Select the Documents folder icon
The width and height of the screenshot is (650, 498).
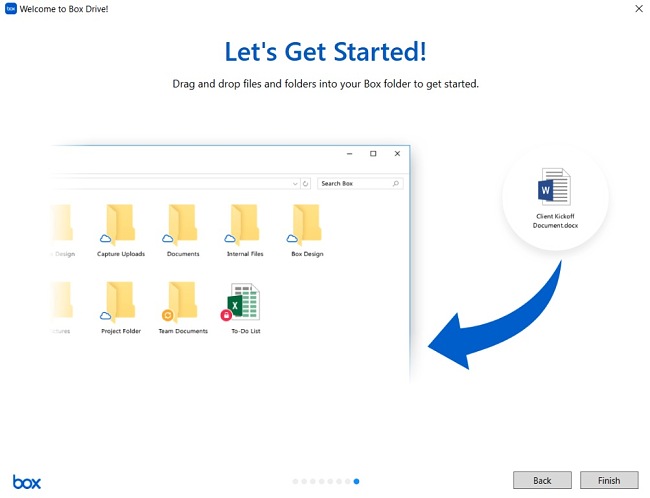click(183, 224)
